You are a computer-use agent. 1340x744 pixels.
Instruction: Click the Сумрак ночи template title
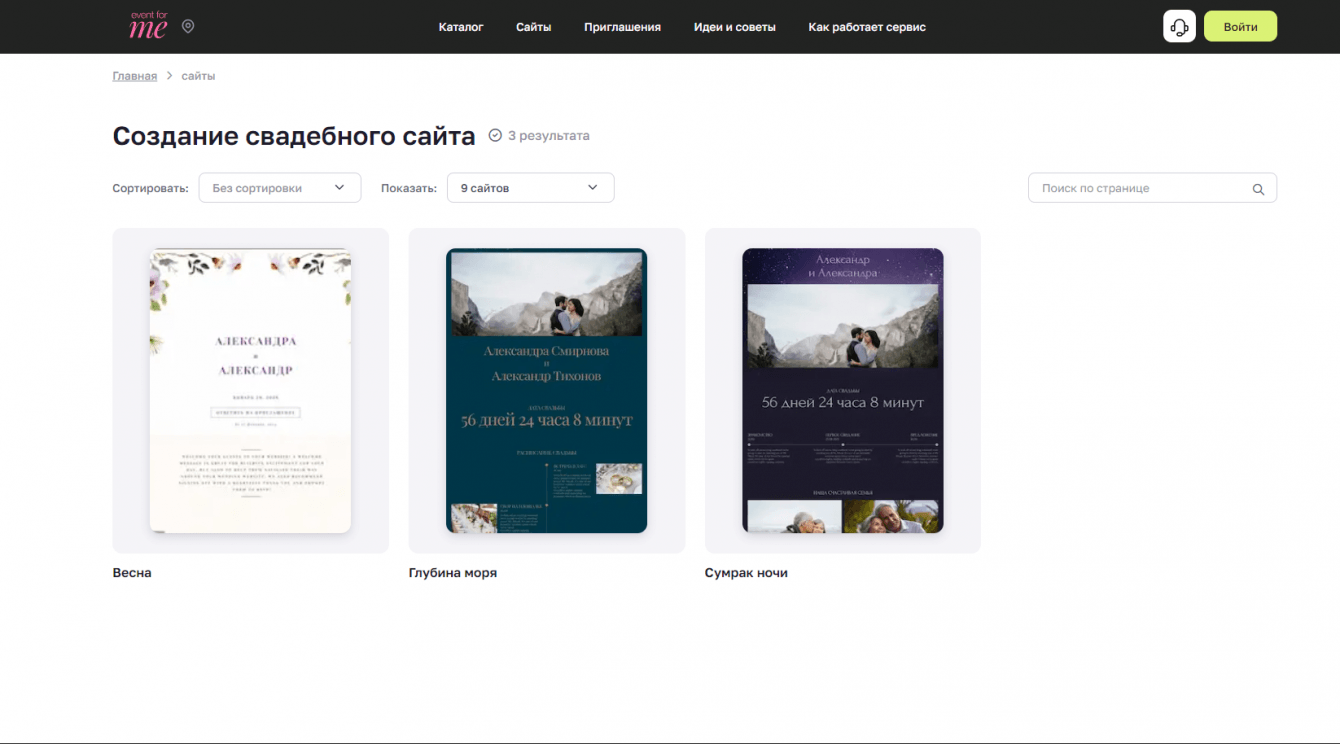tap(746, 573)
